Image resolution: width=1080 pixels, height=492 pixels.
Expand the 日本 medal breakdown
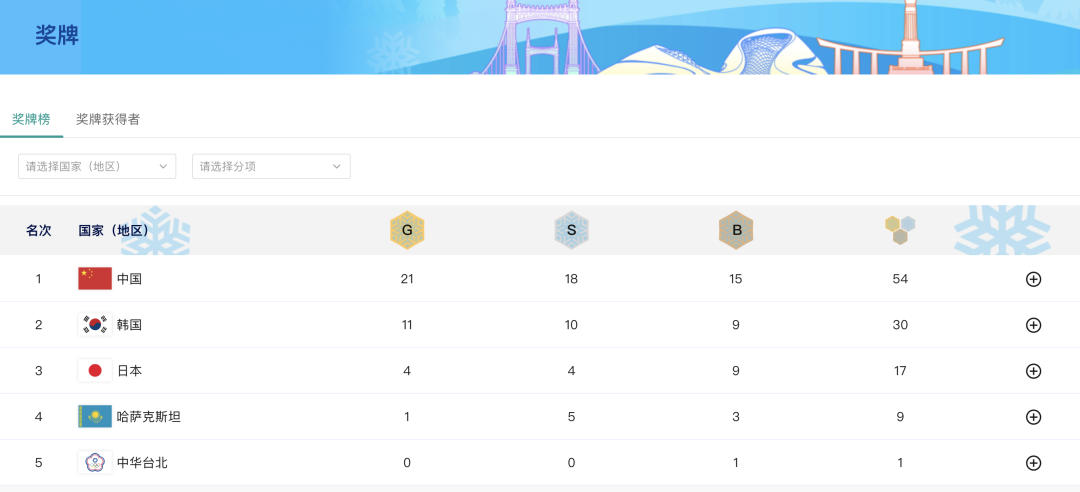click(x=1034, y=371)
